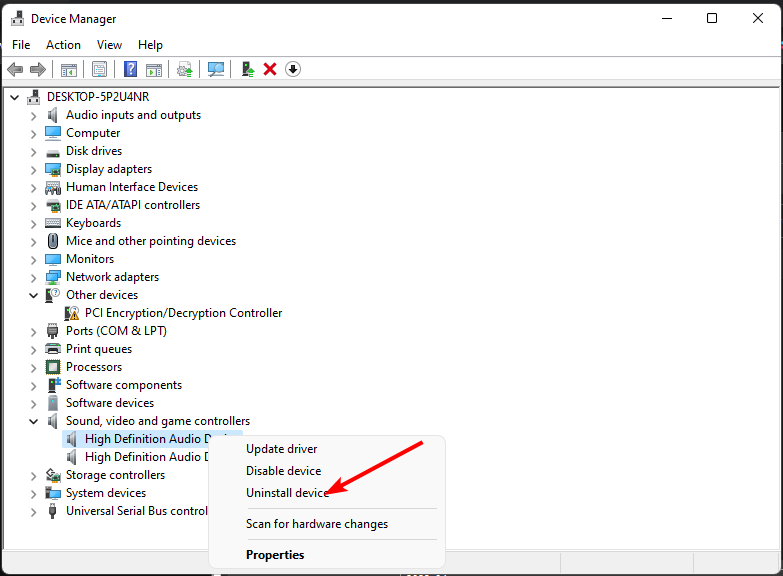Viewport: 783px width, 576px height.
Task: Click the Software components icon
Action: [x=53, y=385]
